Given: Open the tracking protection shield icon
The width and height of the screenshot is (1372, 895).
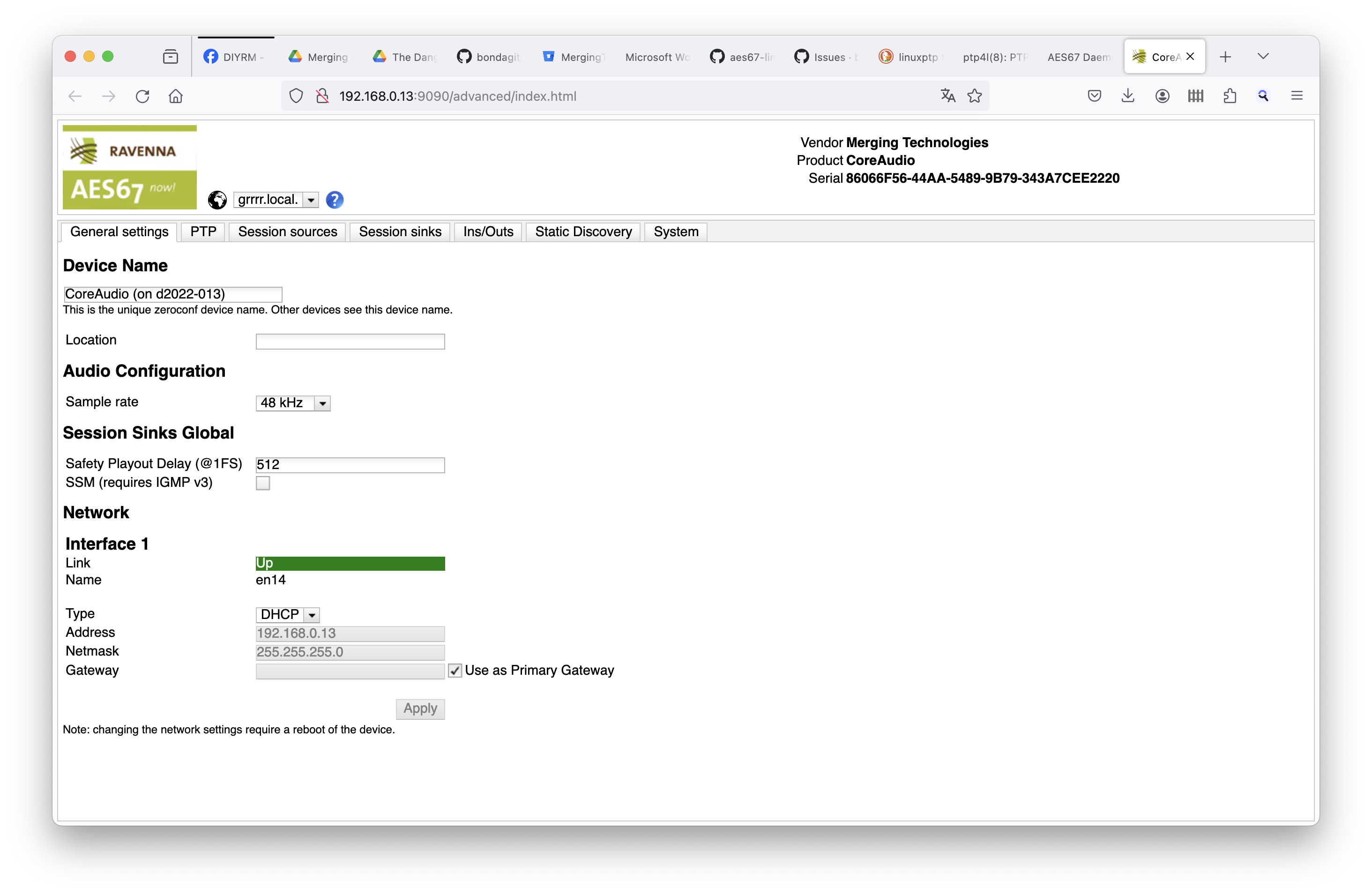Looking at the screenshot, I should [296, 96].
